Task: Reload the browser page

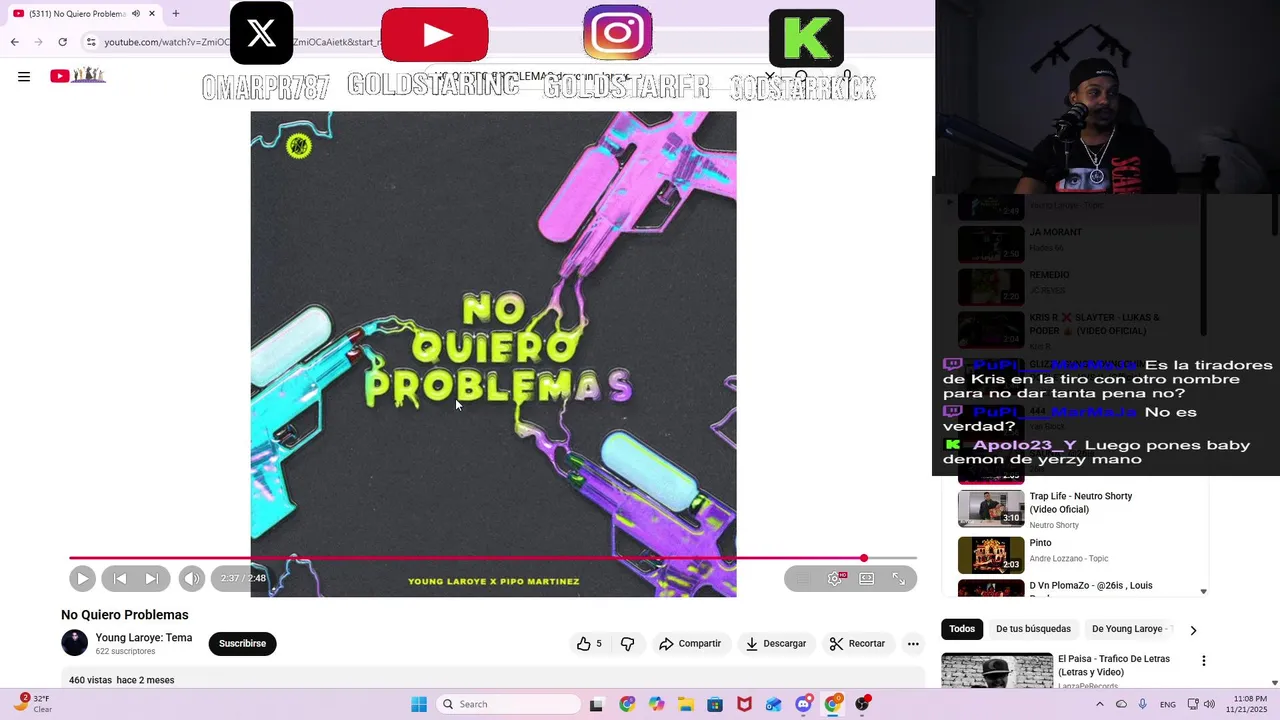Action: click(62, 42)
